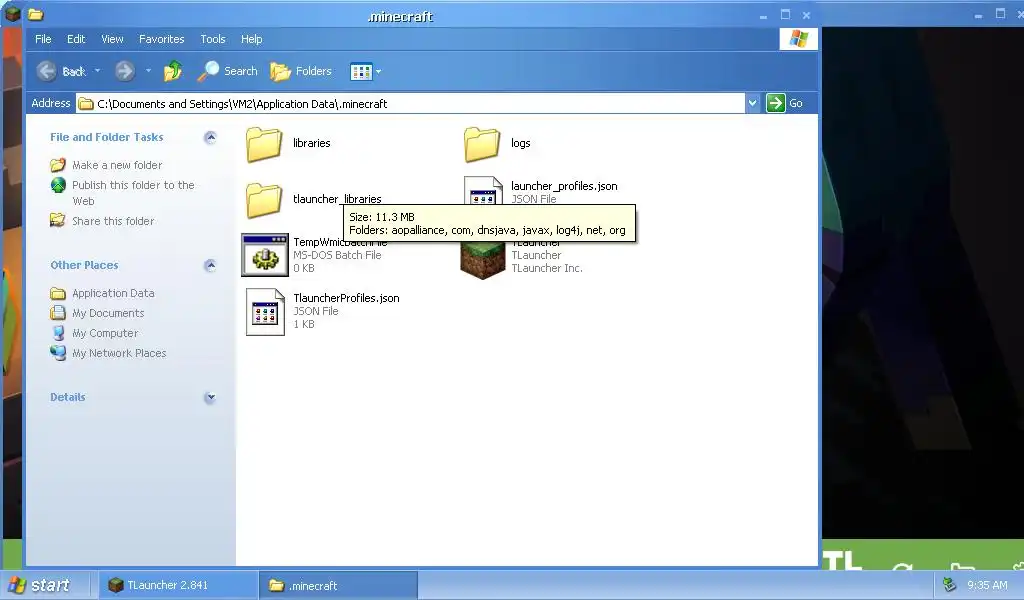Select the TLauncher grass block icon
The image size is (1024, 600).
coord(483,259)
